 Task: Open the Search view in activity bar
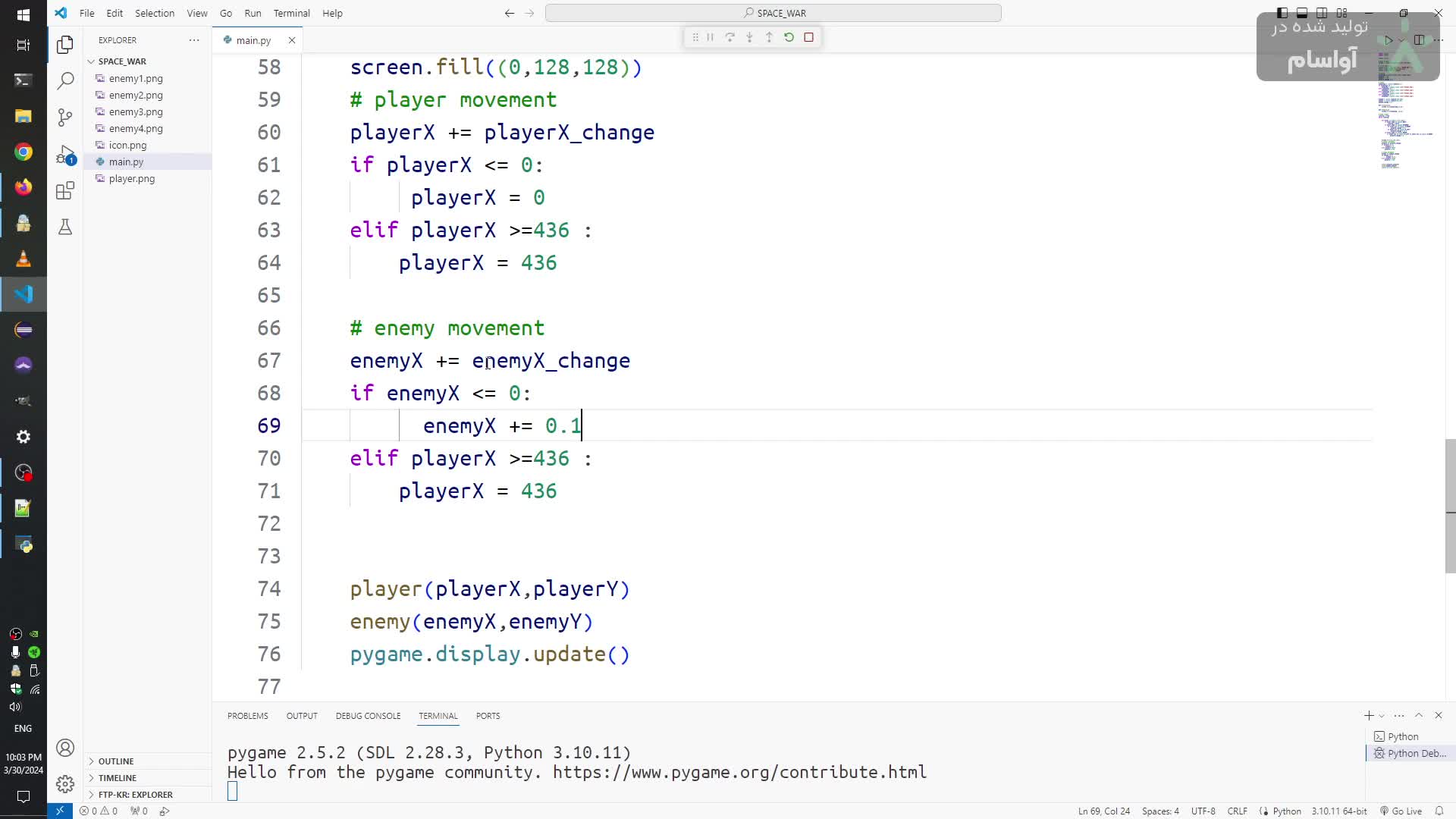(x=65, y=80)
